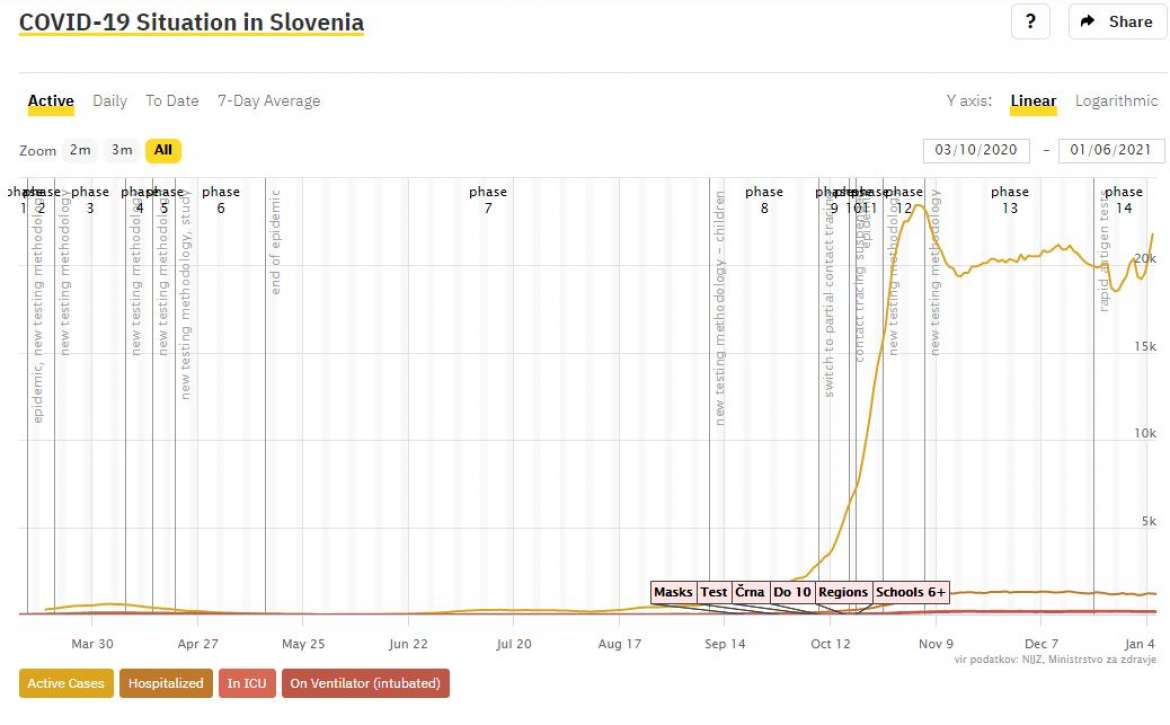Click the question mark help button
Image resolution: width=1170 pixels, height=725 pixels.
(x=1030, y=22)
